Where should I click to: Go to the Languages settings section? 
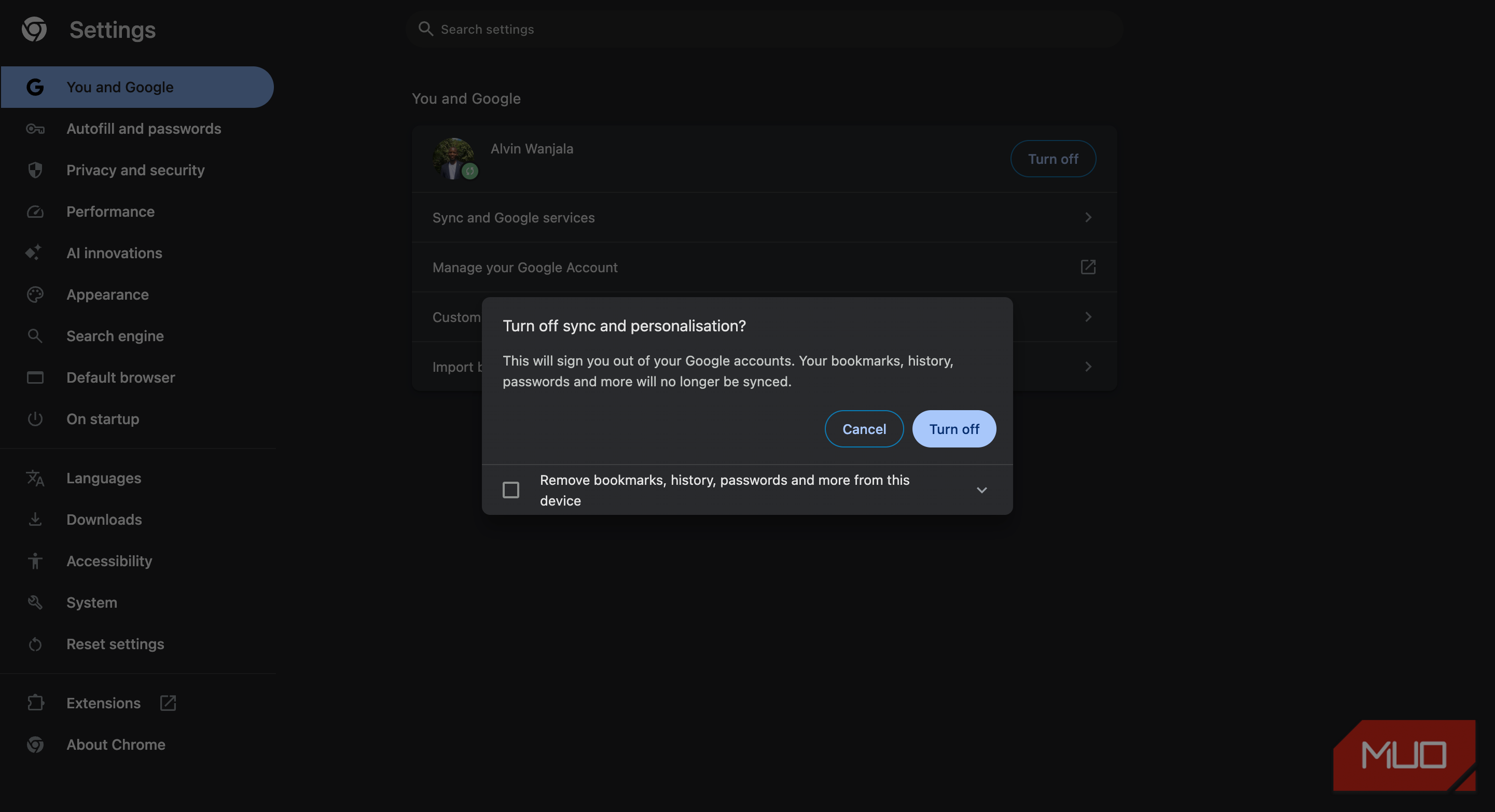click(x=103, y=478)
